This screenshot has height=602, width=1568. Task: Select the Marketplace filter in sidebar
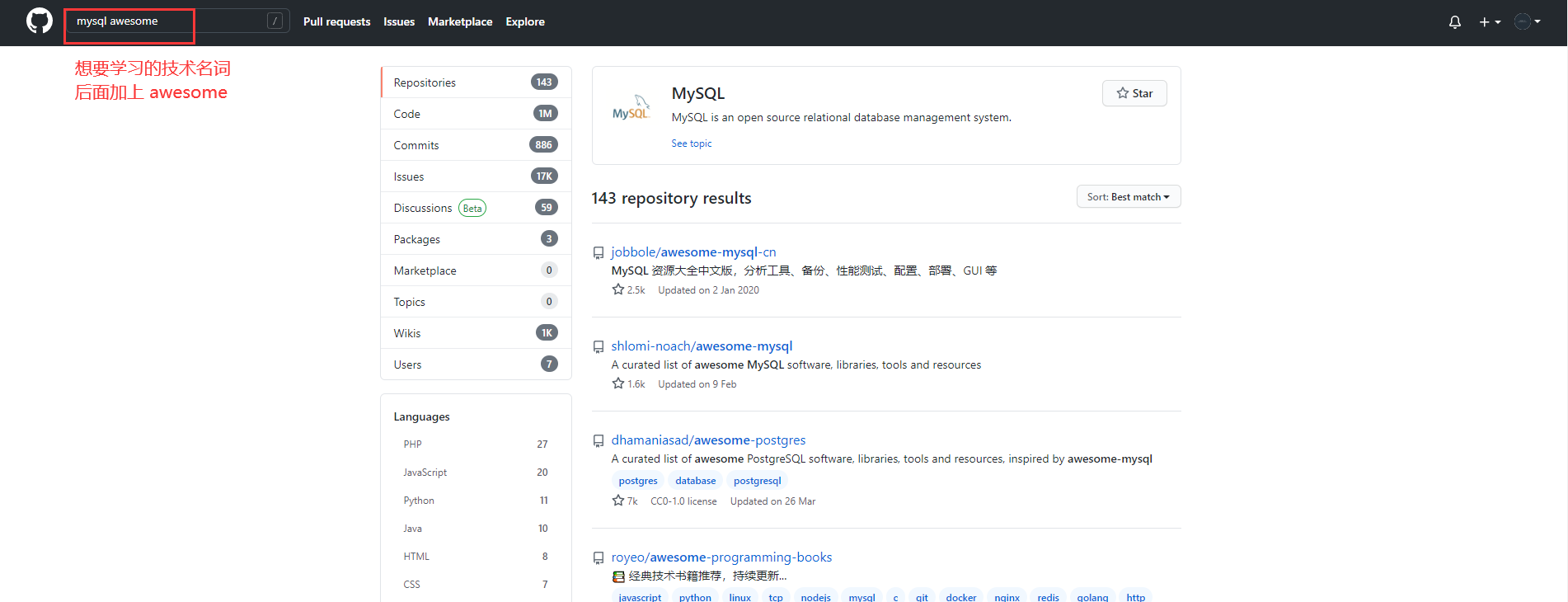[476, 270]
